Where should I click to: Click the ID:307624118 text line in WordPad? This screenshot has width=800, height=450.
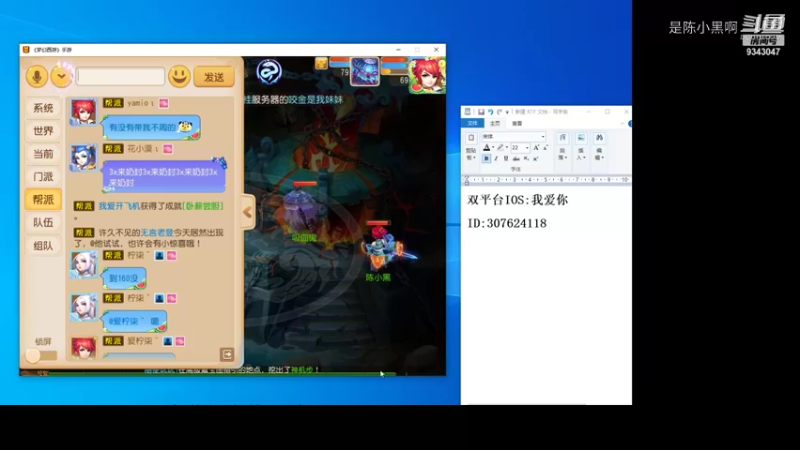pyautogui.click(x=507, y=223)
